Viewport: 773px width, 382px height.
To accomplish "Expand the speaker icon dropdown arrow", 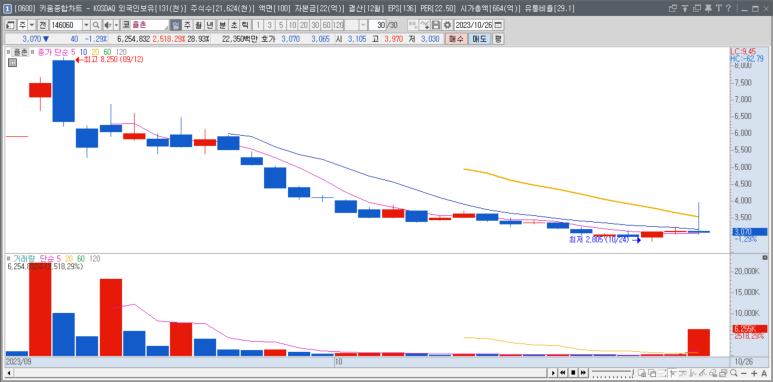I will click(116, 25).
